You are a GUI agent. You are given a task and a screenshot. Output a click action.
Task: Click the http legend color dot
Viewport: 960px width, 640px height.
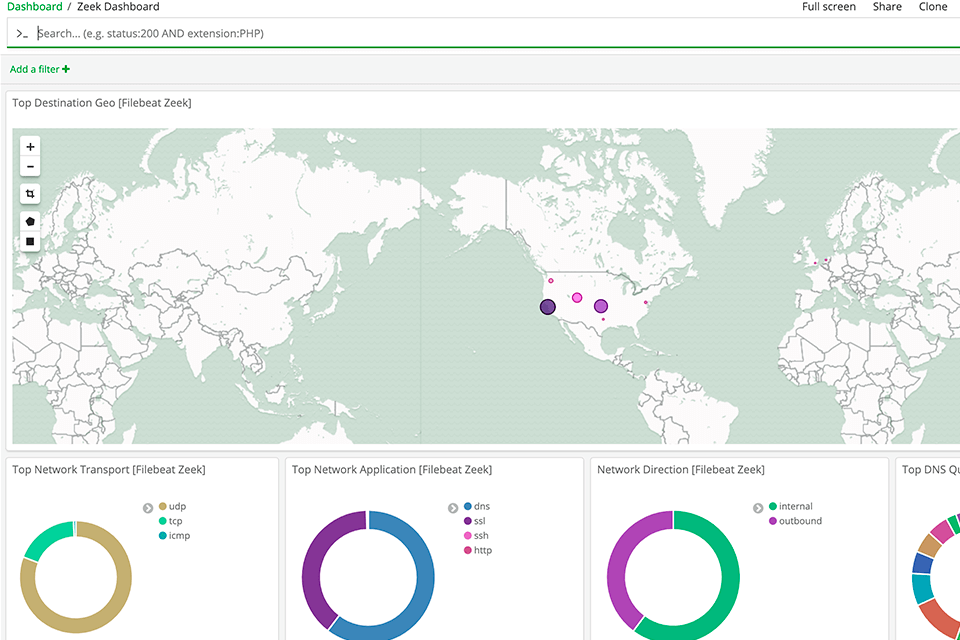point(468,550)
